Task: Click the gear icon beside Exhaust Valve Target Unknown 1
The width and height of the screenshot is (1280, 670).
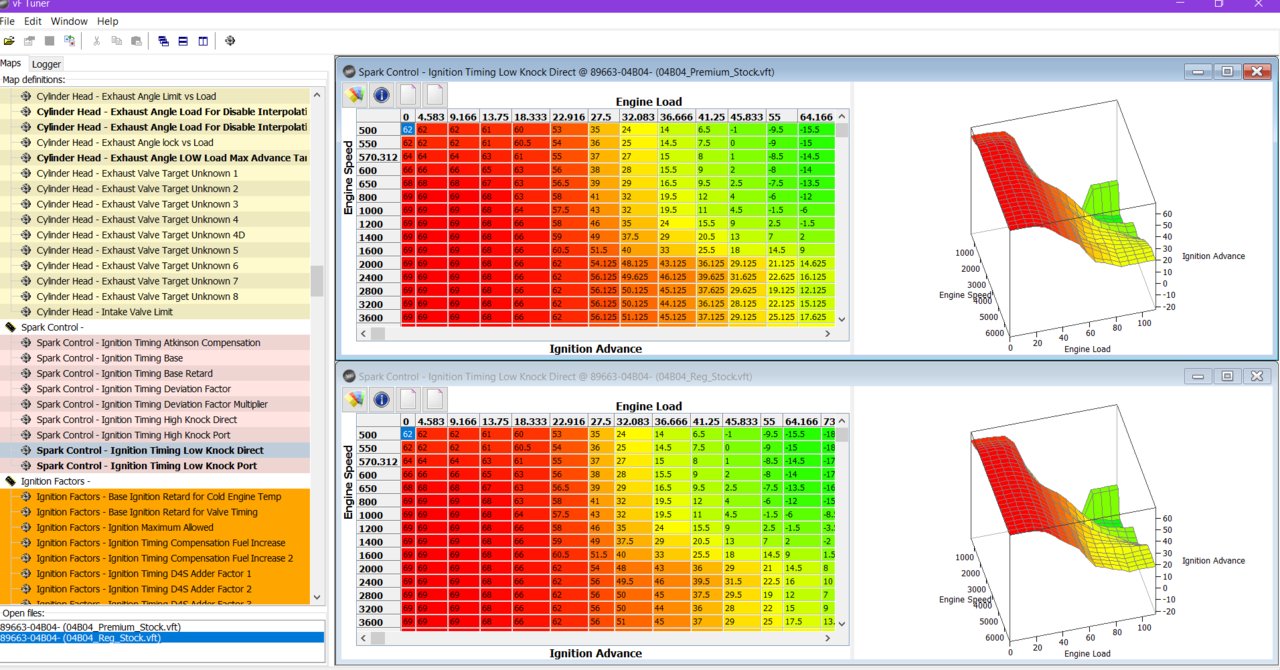Action: [x=26, y=173]
